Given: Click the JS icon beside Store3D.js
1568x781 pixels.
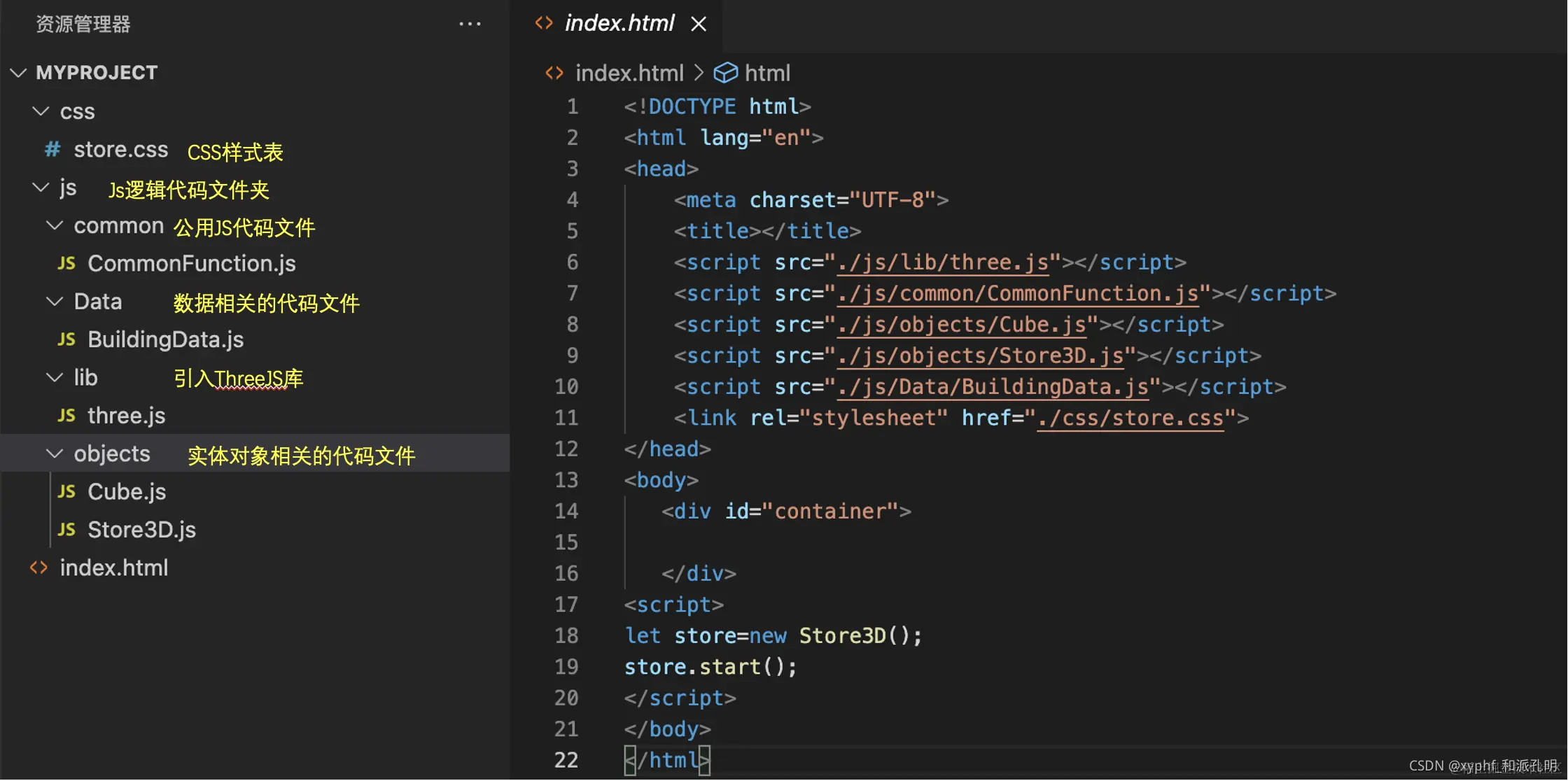Looking at the screenshot, I should (x=66, y=530).
